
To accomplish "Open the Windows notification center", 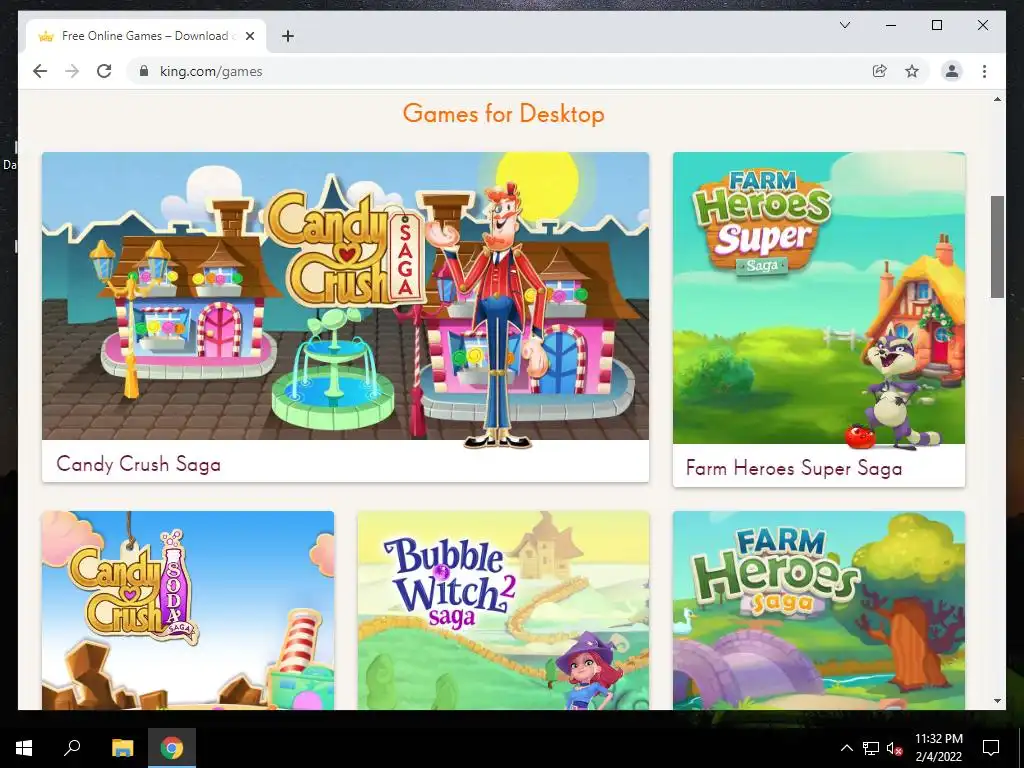I will [x=991, y=748].
